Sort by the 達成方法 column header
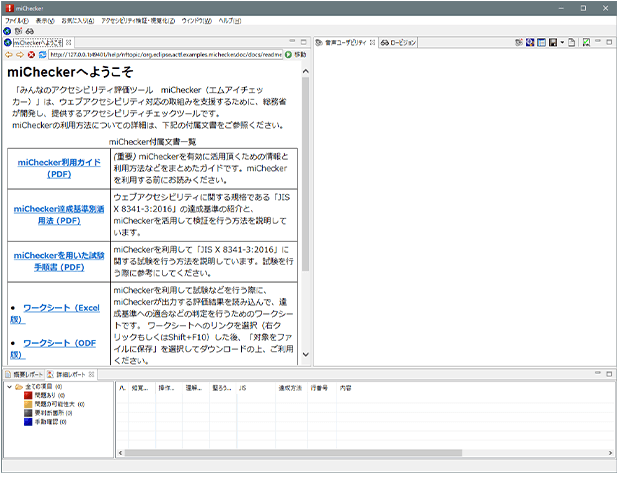Screen dimensions: 618x480 tap(291, 388)
